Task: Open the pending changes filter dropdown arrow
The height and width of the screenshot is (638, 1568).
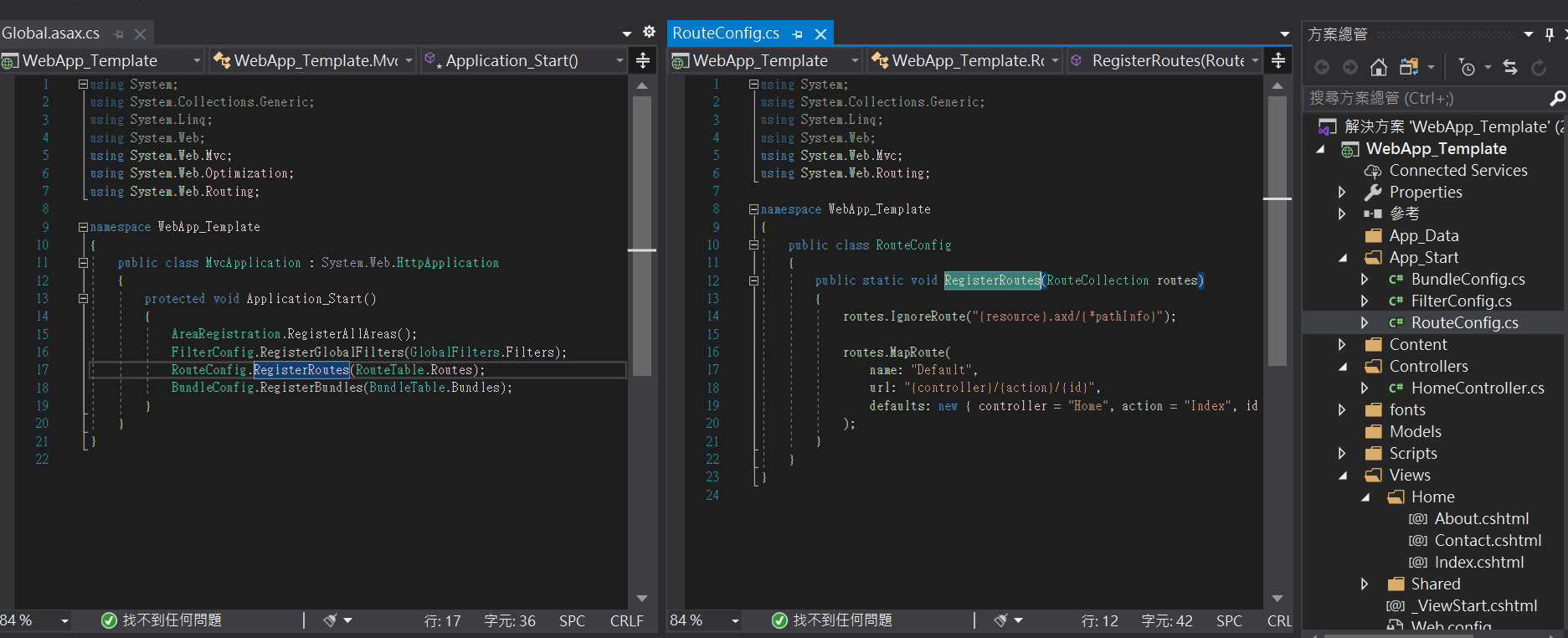Action: point(1488,67)
